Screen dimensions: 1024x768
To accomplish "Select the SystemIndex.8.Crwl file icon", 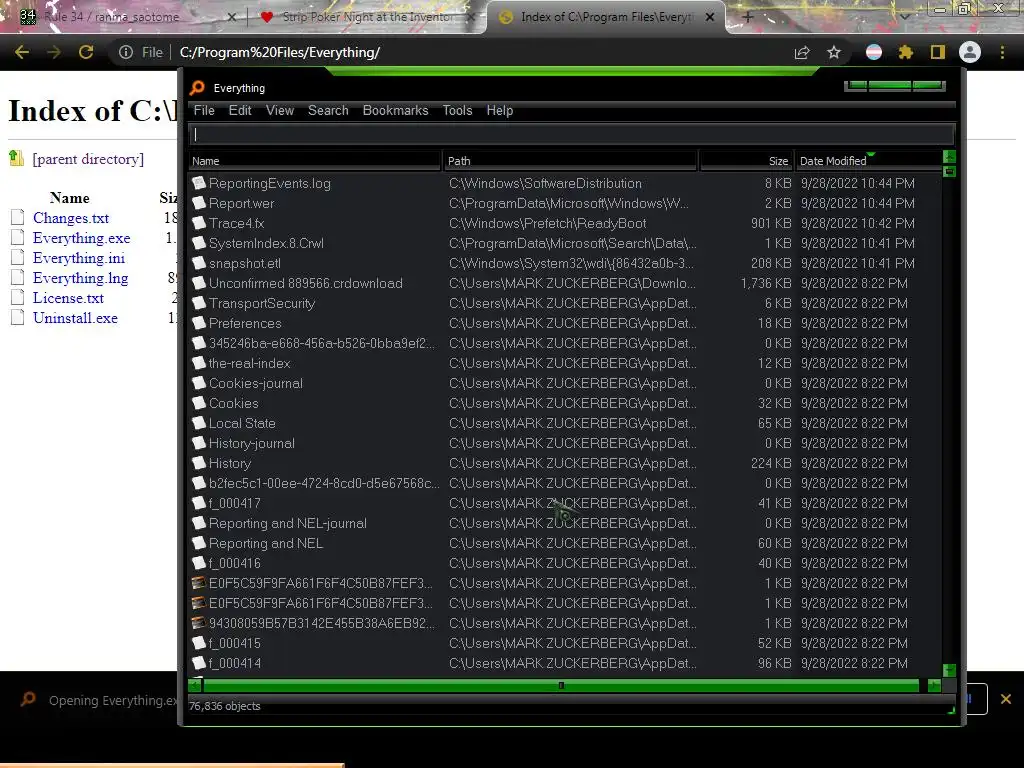I will coord(199,243).
